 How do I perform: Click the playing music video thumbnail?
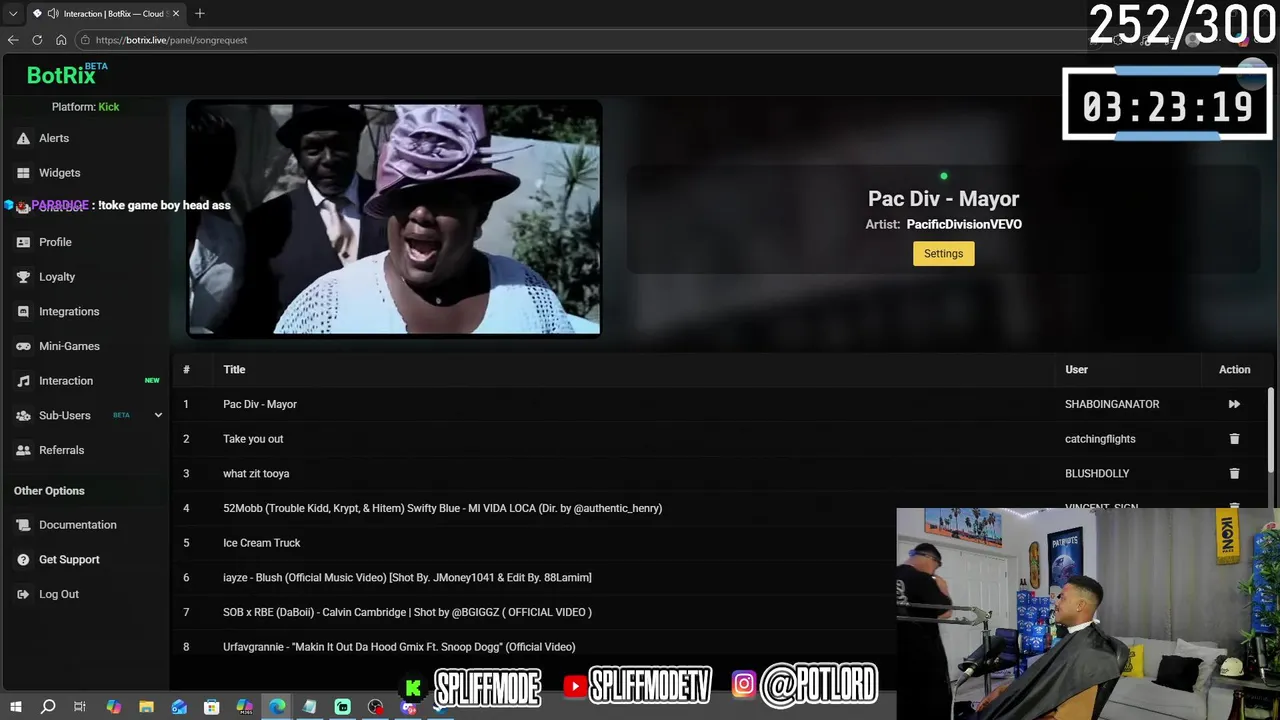coord(394,219)
